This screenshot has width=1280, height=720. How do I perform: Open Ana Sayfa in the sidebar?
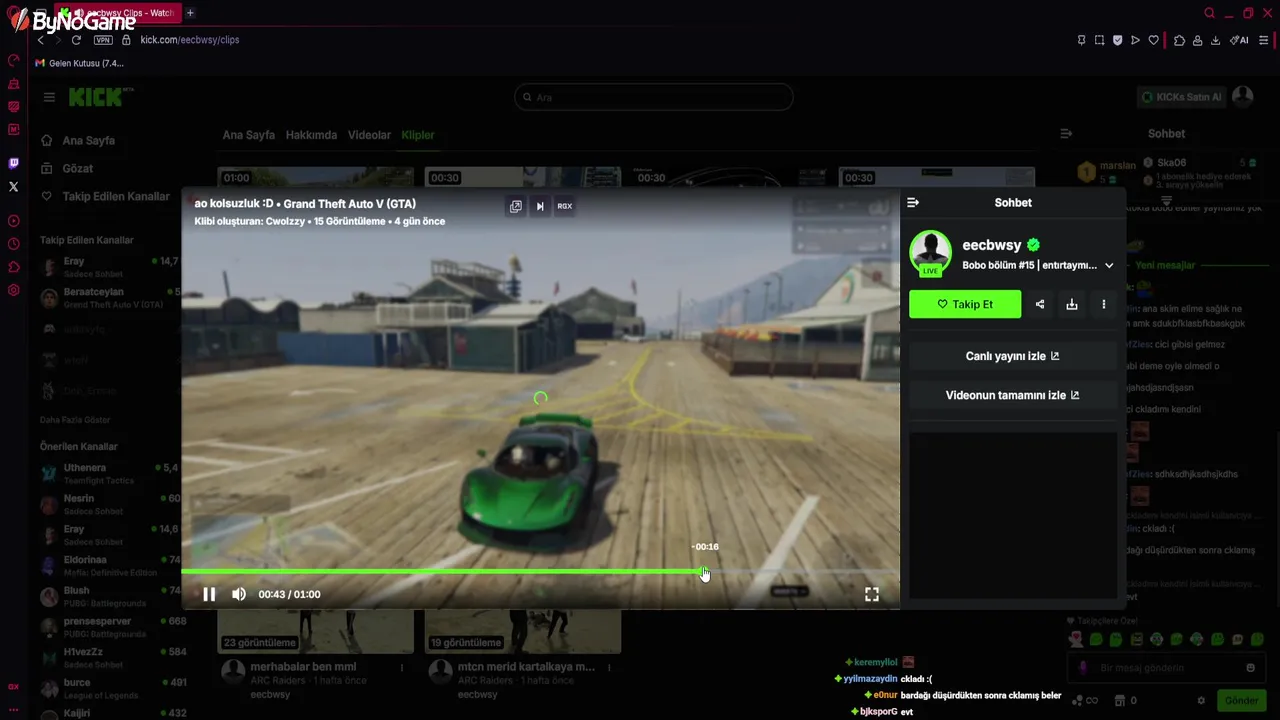(x=78, y=141)
